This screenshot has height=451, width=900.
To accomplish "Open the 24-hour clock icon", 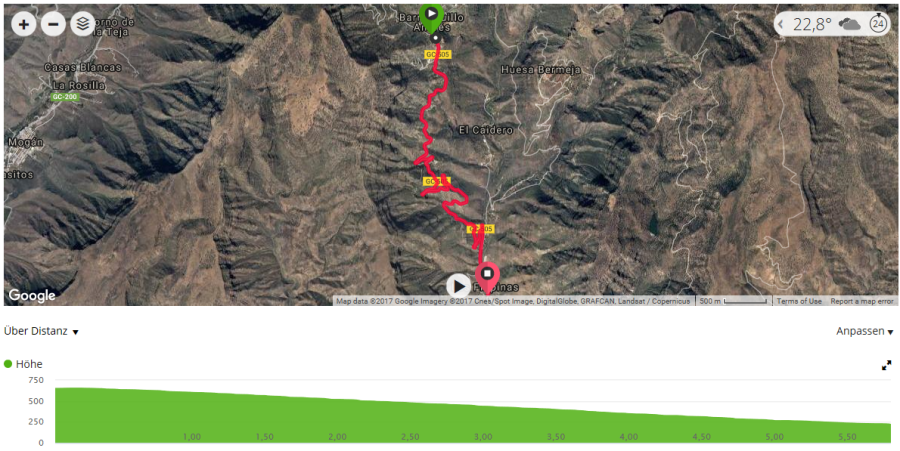I will (878, 24).
